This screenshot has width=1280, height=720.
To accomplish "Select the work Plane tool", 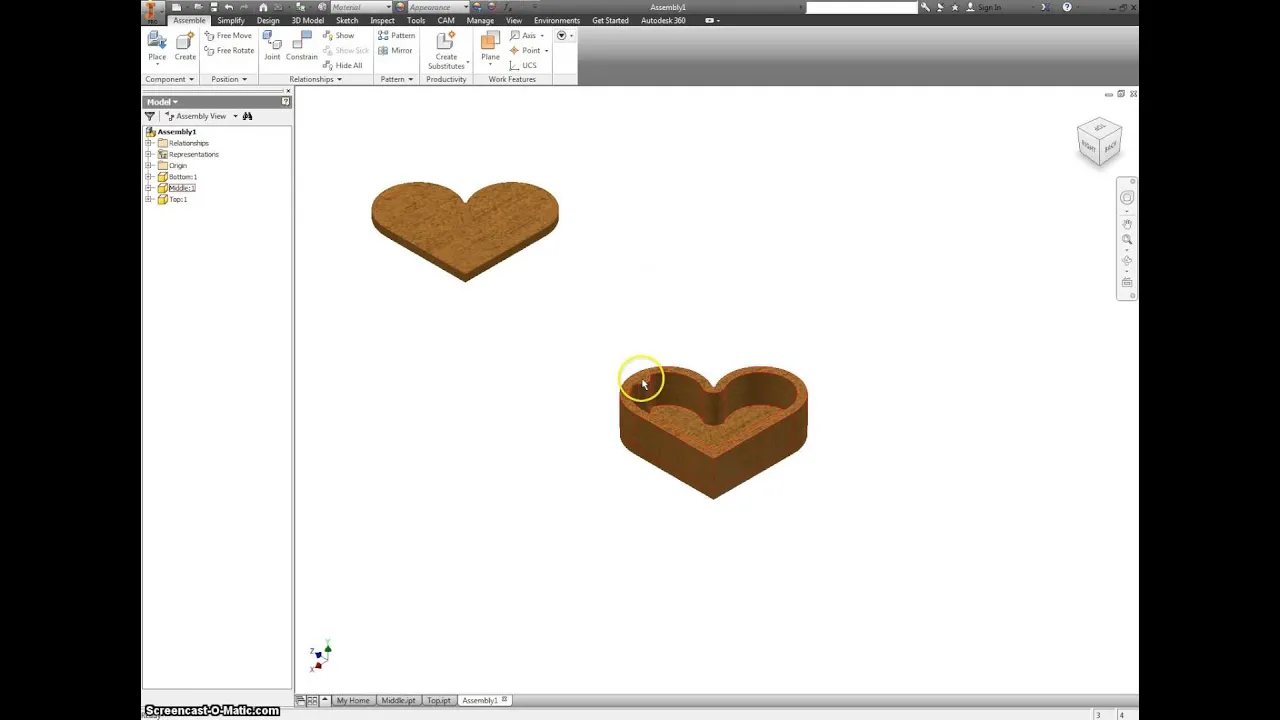I will coord(490,46).
